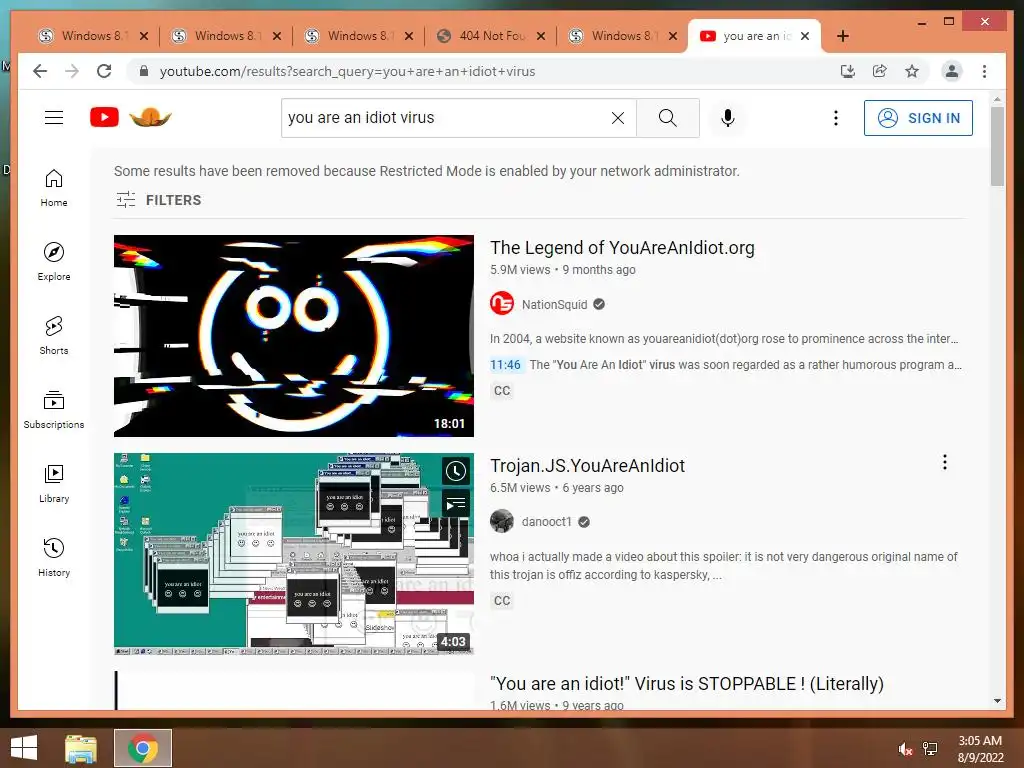Visit the danooct1 channel name link
The width and height of the screenshot is (1024, 768).
click(547, 521)
